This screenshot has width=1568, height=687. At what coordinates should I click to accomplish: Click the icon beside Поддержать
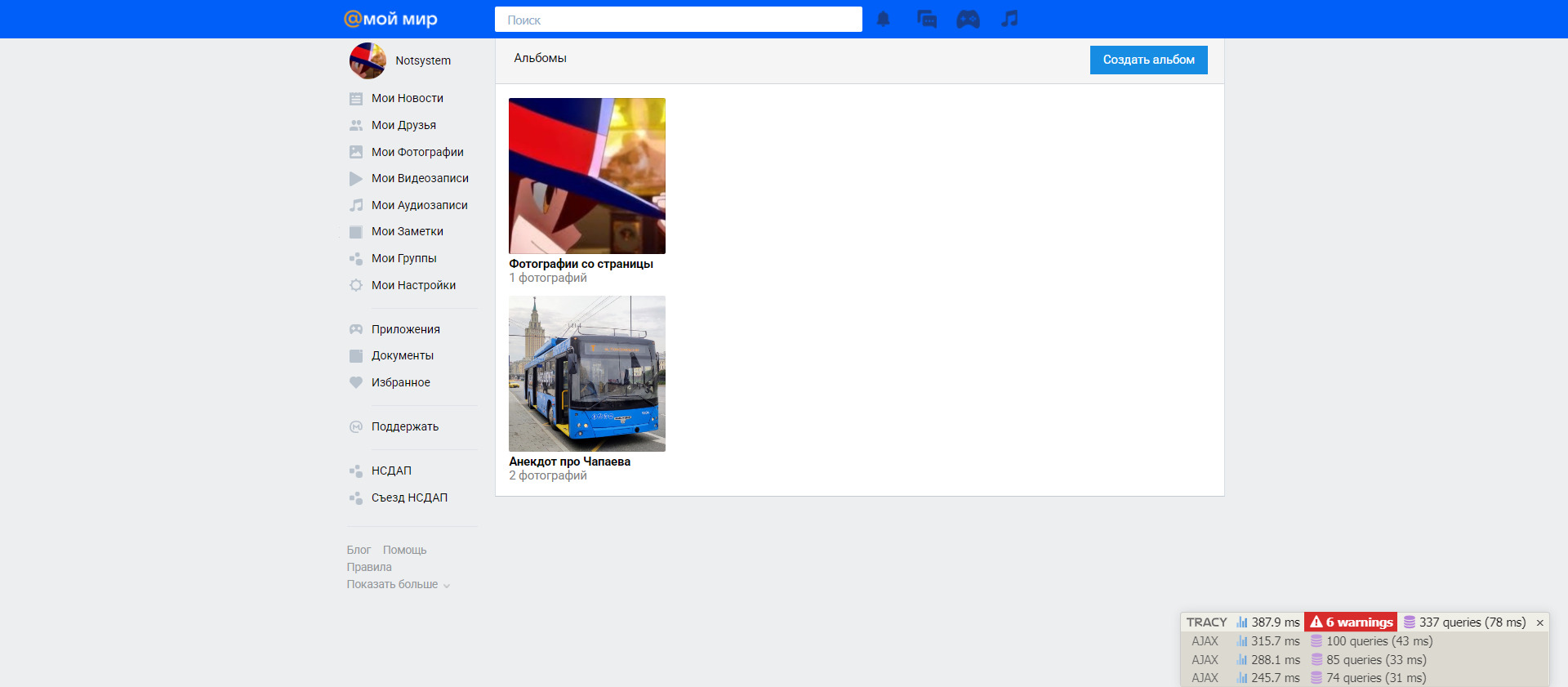coord(356,426)
